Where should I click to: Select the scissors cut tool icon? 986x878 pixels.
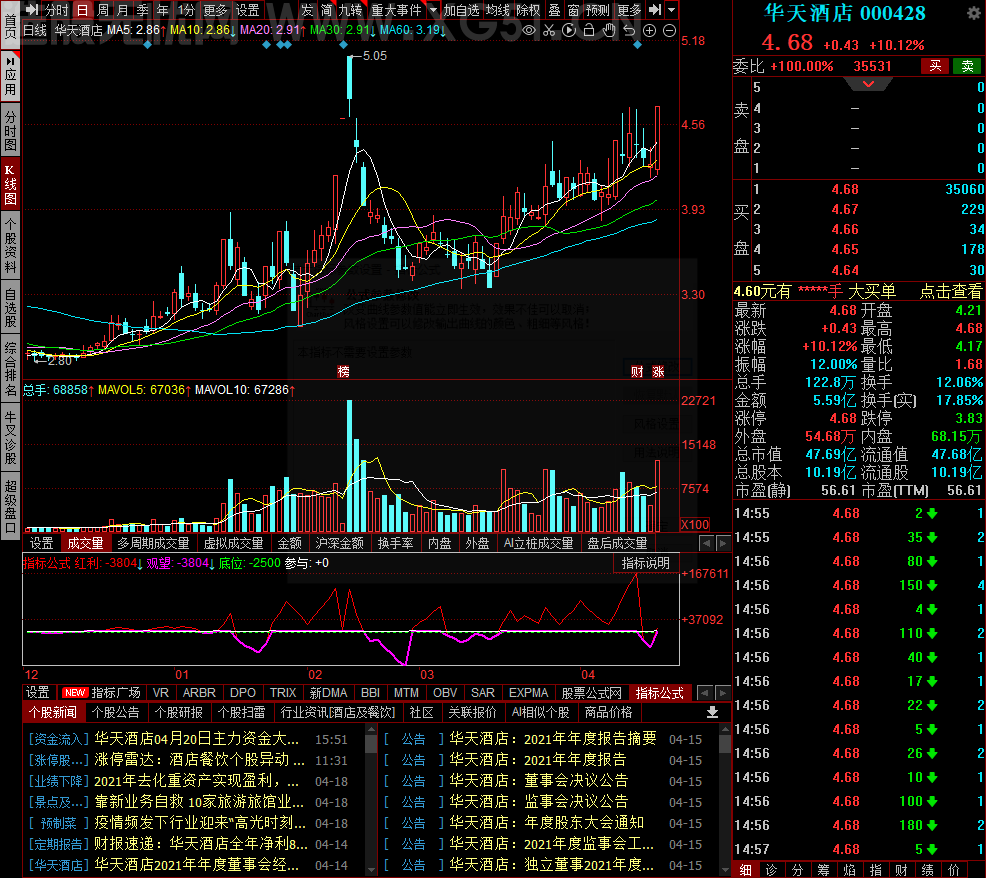549,30
